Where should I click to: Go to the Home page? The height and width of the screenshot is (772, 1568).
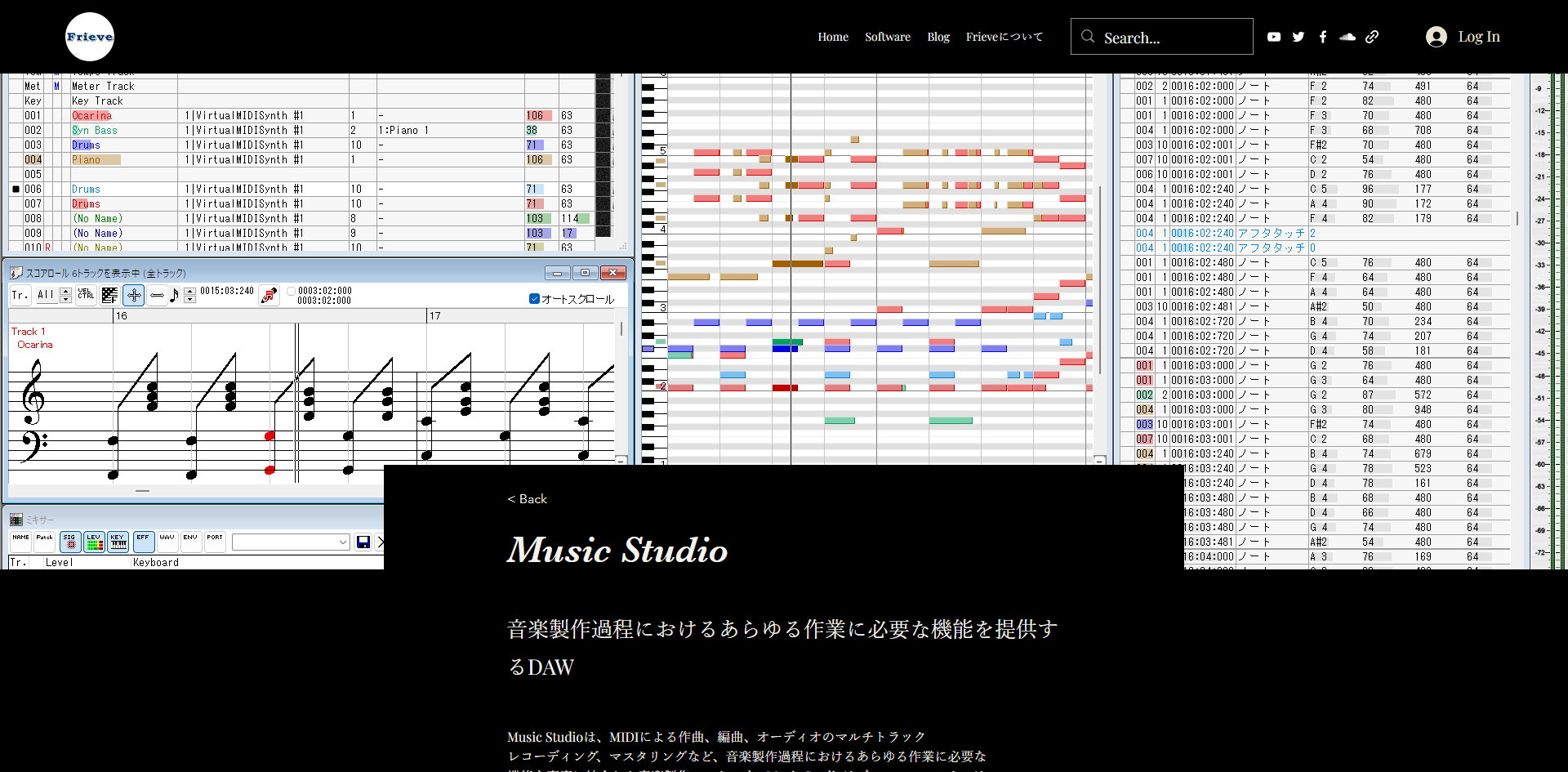[833, 37]
